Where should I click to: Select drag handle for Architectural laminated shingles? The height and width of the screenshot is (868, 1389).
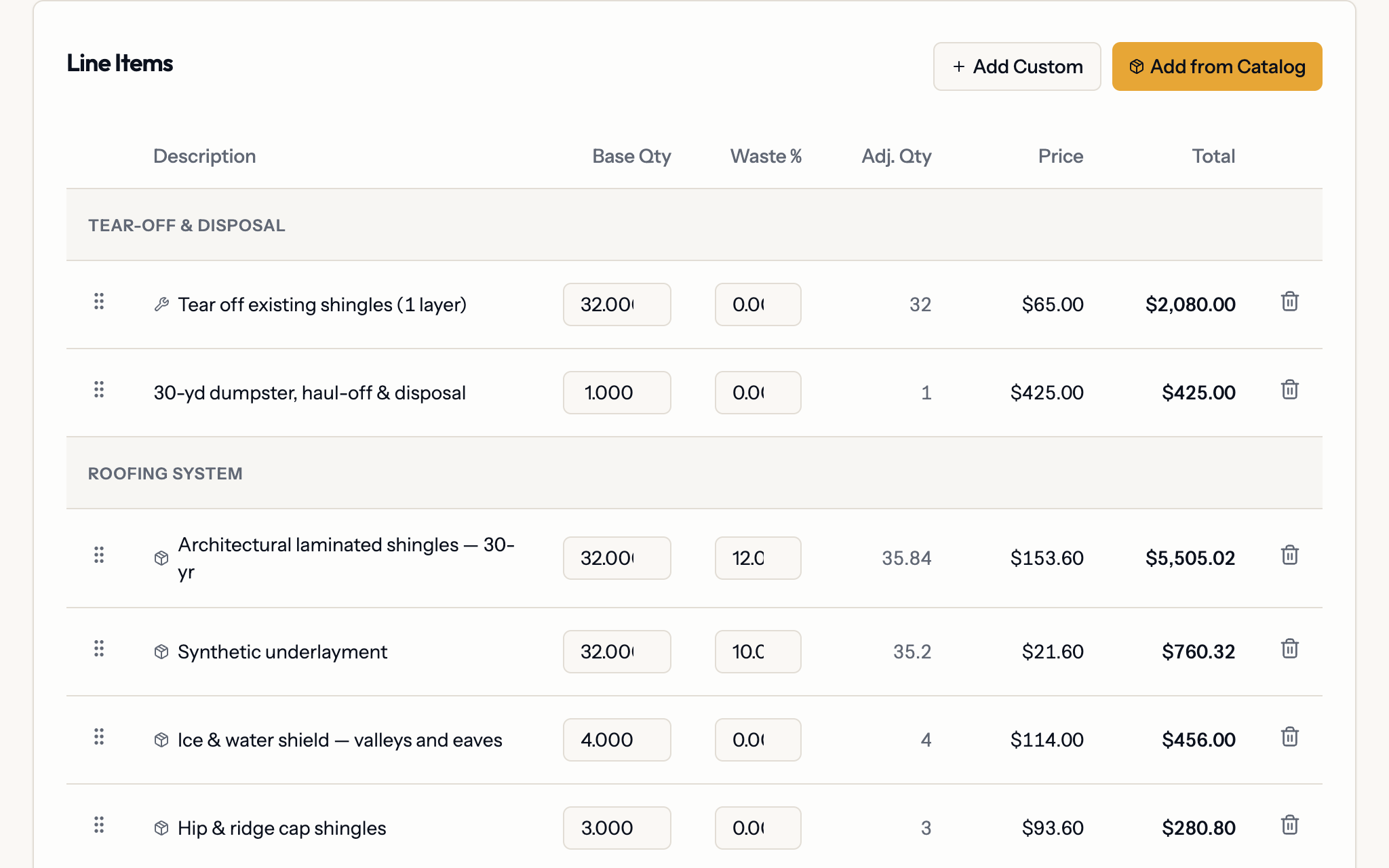pos(99,555)
